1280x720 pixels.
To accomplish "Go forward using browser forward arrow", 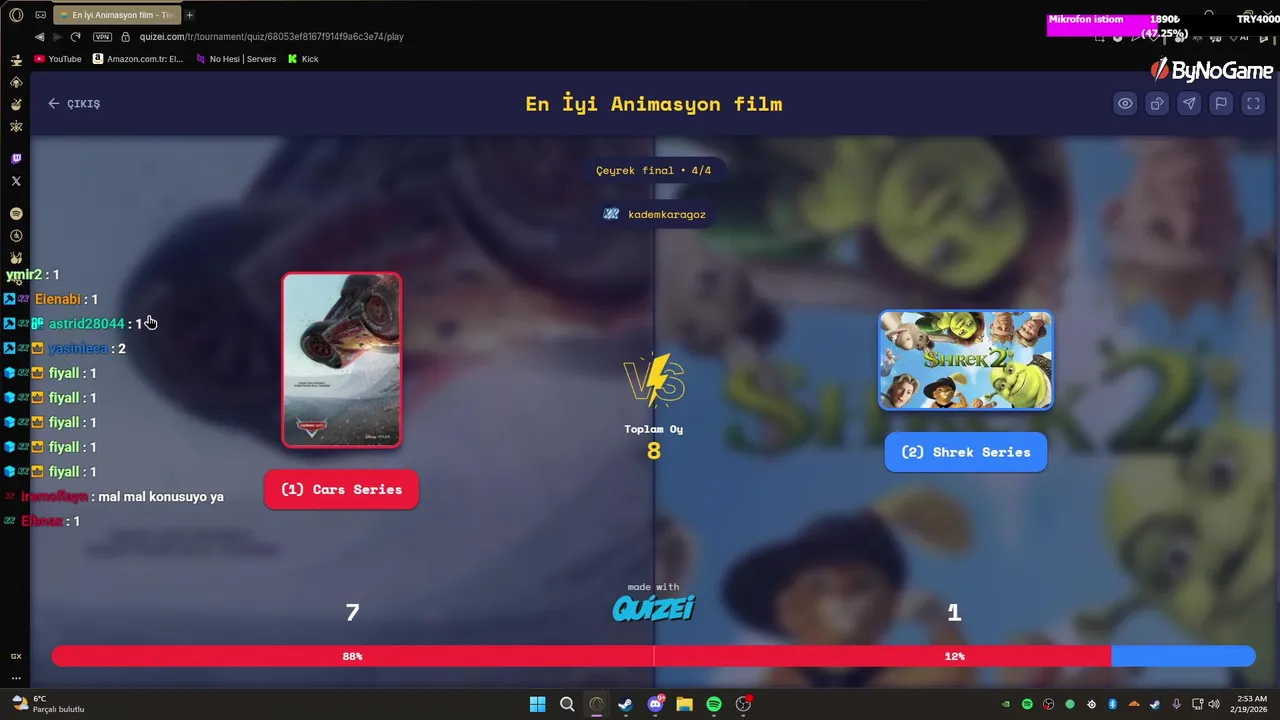I will 57,37.
